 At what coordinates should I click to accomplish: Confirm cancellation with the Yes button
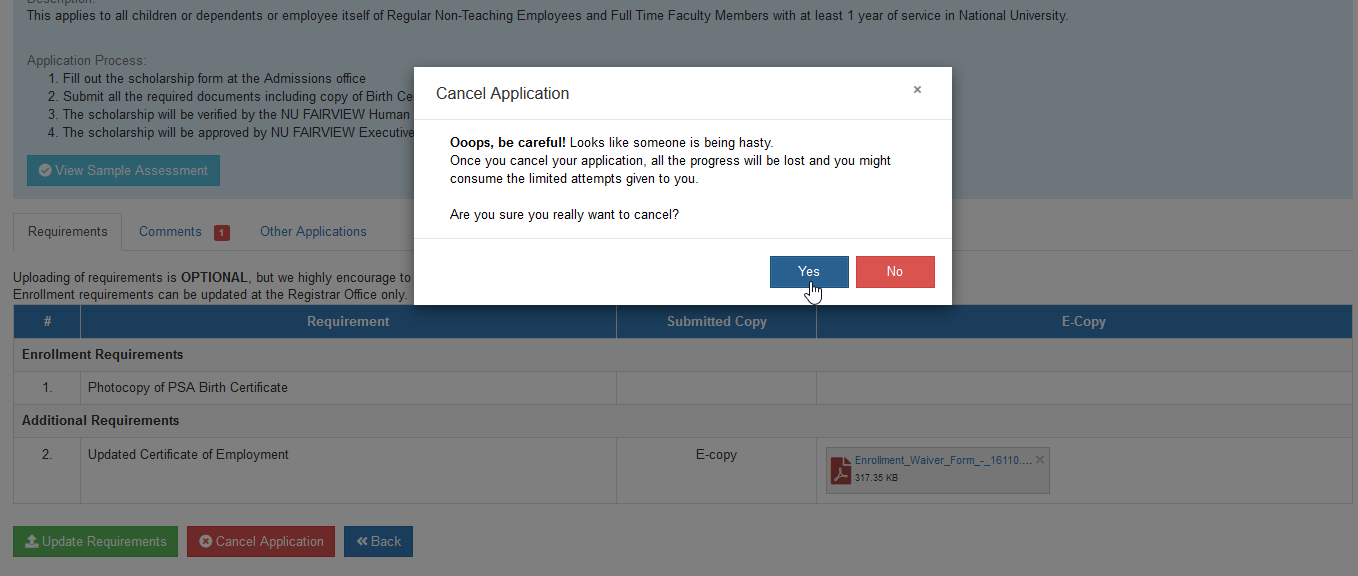pyautogui.click(x=809, y=272)
